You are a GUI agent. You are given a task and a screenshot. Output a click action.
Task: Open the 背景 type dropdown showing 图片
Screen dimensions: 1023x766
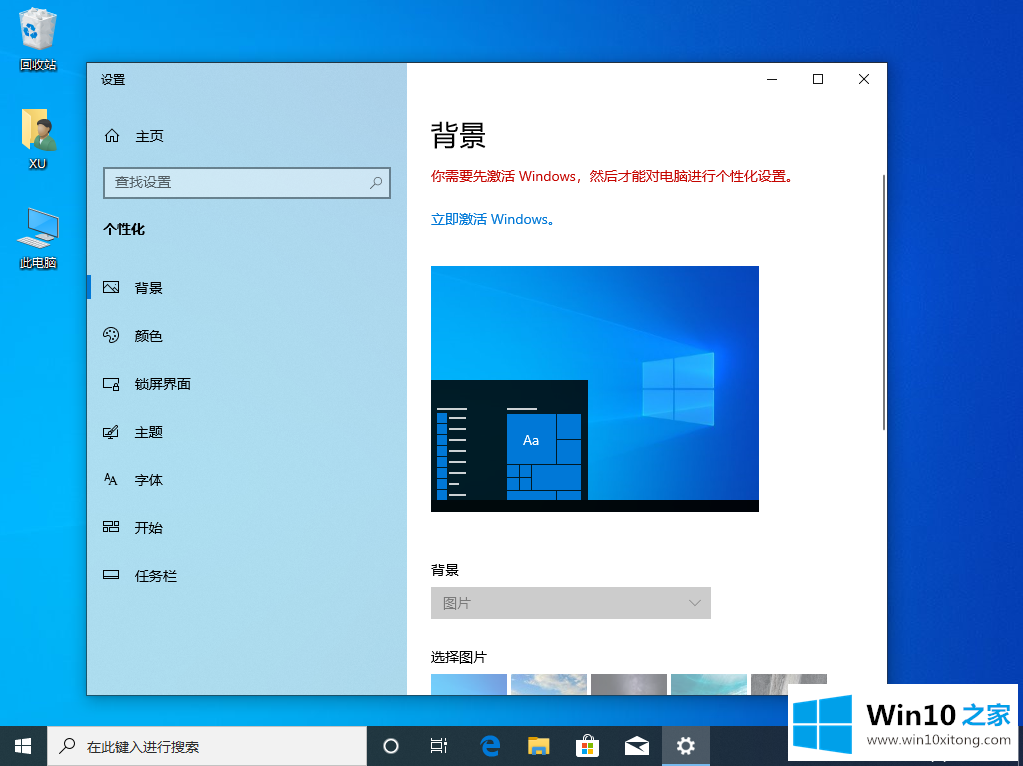click(x=570, y=603)
